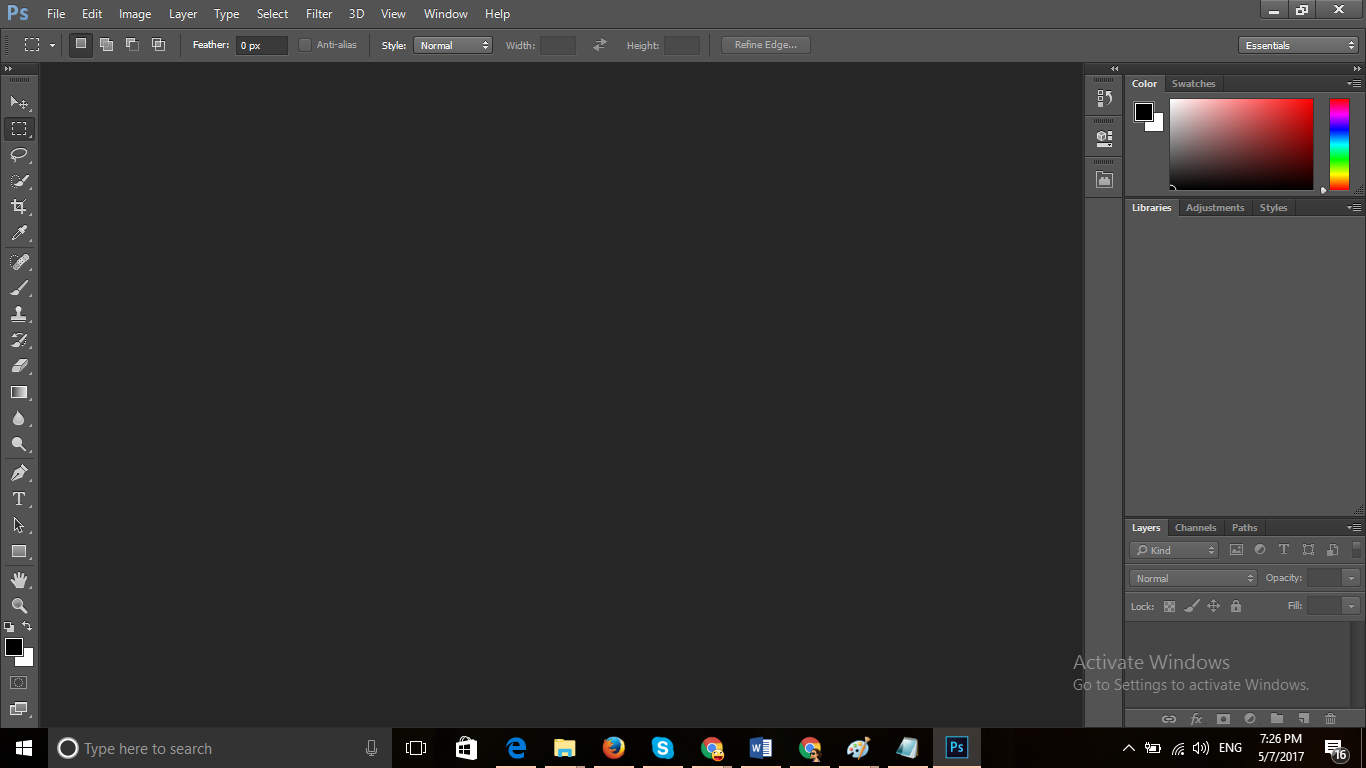Select the Rectangular Marquee tool in toolbox
Viewport: 1366px width, 768px height.
pyautogui.click(x=19, y=128)
